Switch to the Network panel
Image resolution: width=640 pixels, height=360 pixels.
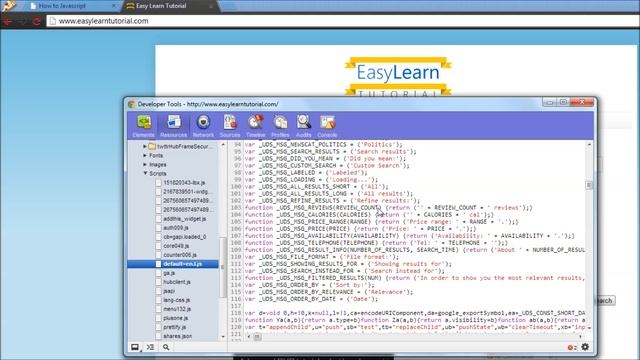click(203, 126)
